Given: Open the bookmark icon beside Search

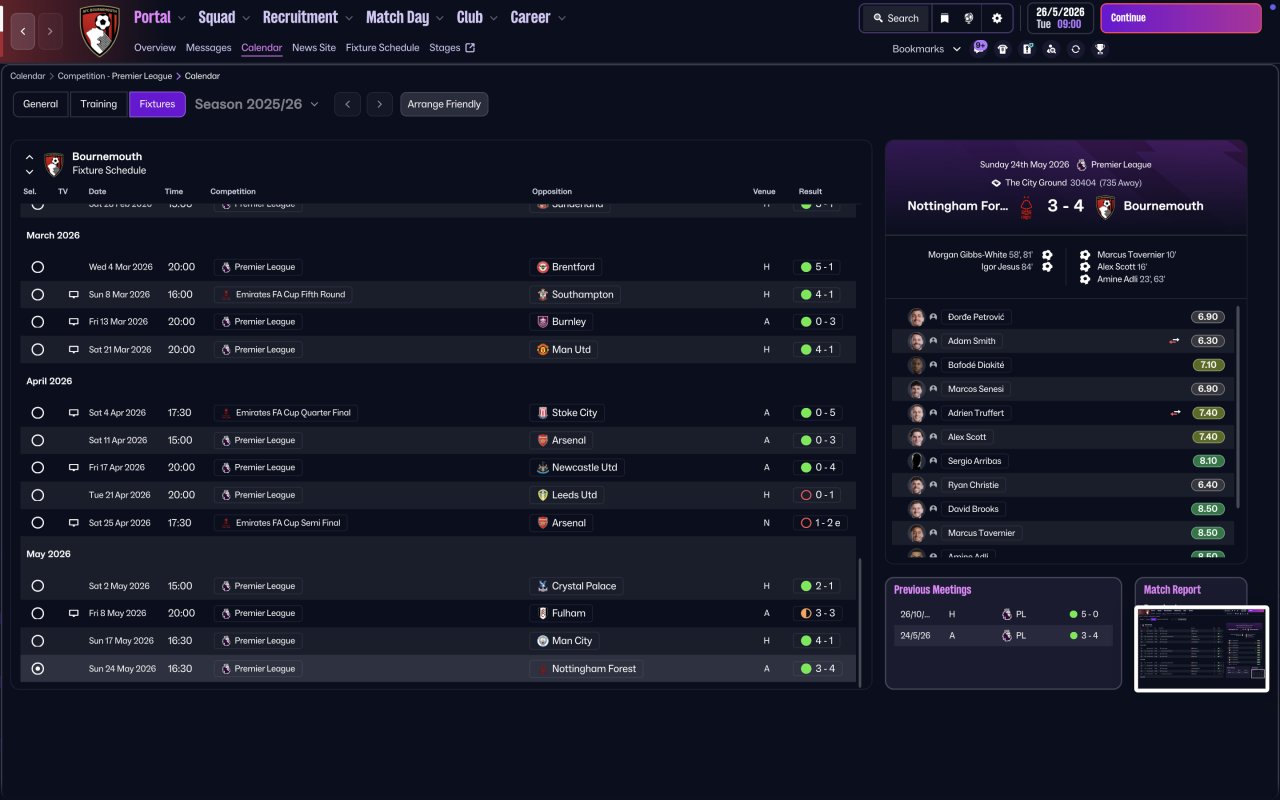Looking at the screenshot, I should click(x=944, y=18).
